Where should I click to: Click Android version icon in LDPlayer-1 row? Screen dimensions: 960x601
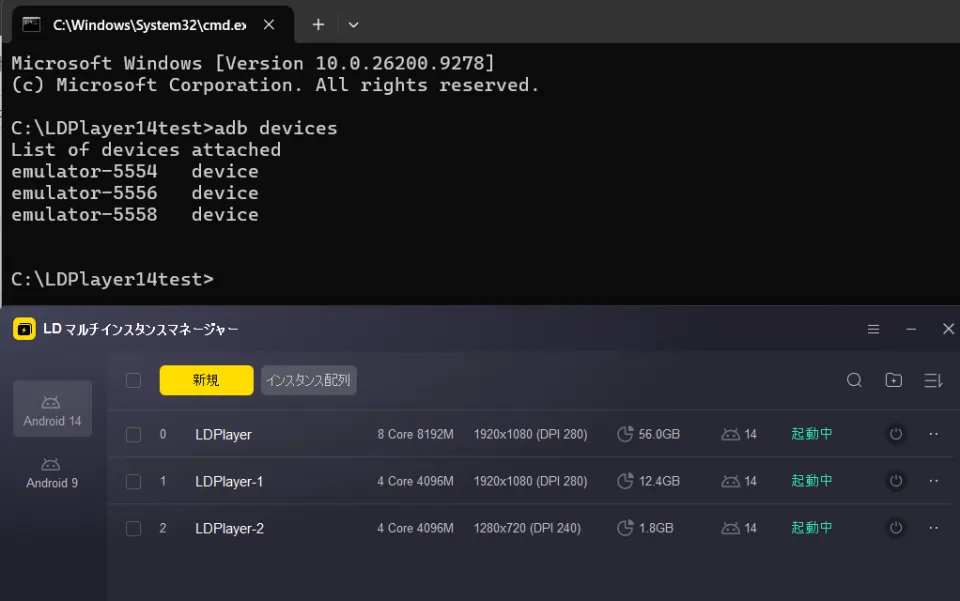pos(730,482)
